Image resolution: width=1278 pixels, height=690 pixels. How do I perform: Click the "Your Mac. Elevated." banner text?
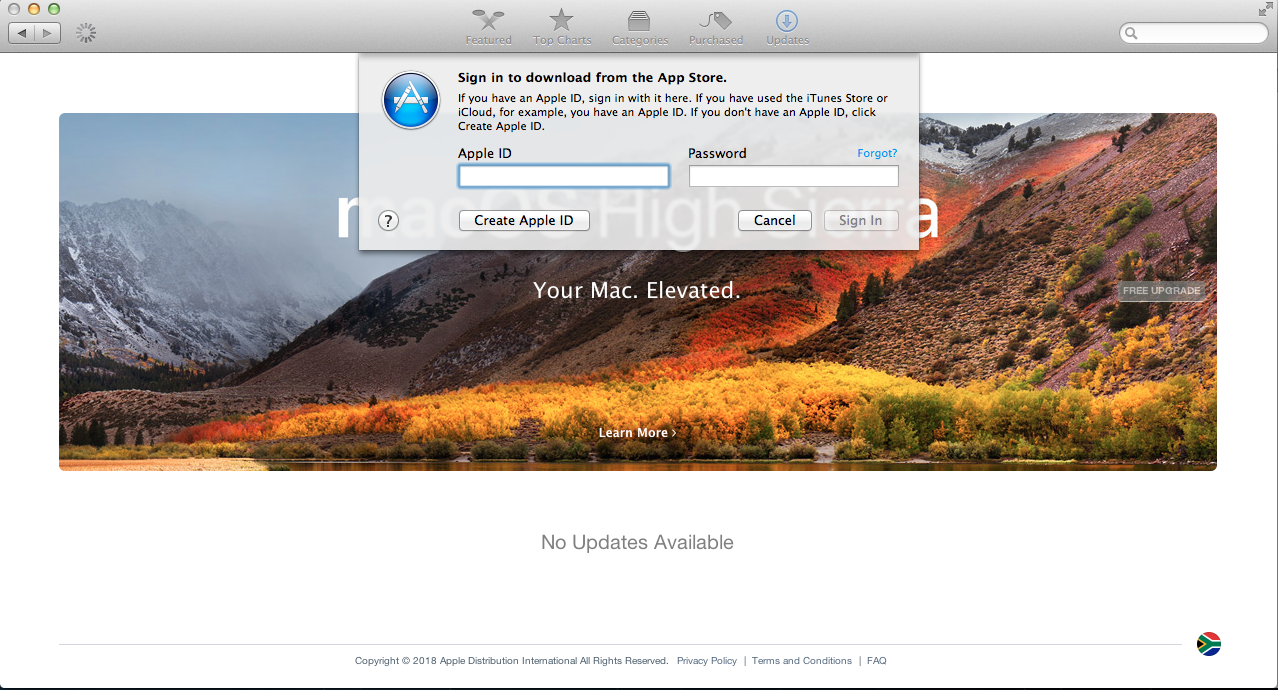[x=637, y=290]
